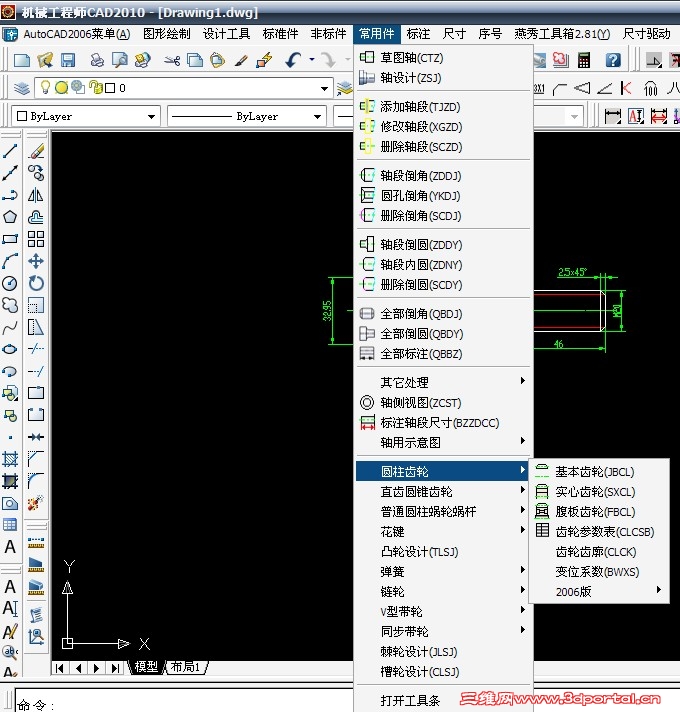Open the layer selection dropdown

click(x=324, y=88)
